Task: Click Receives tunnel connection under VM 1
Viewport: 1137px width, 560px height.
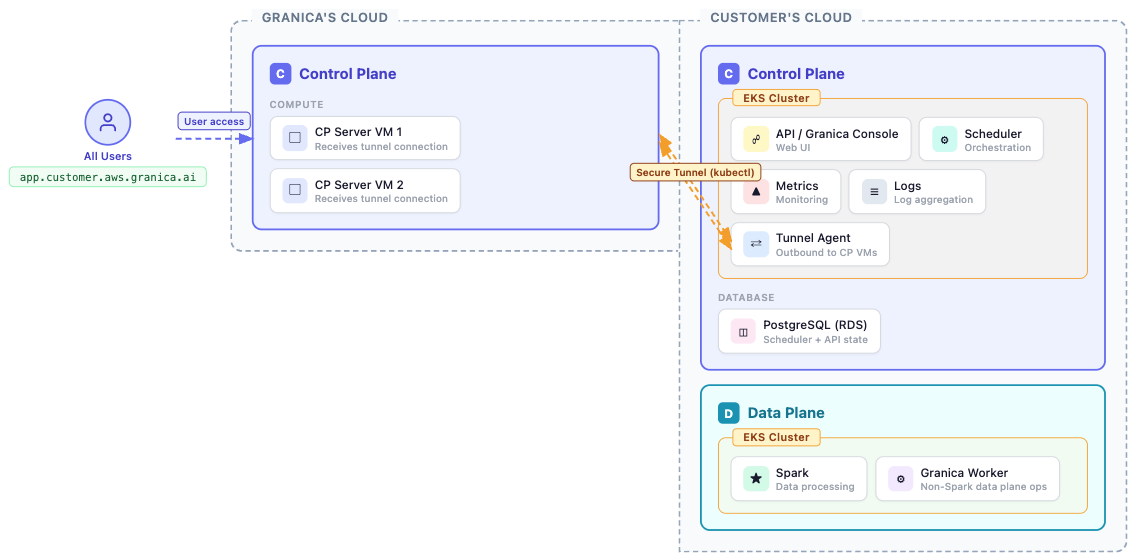Action: (x=381, y=147)
